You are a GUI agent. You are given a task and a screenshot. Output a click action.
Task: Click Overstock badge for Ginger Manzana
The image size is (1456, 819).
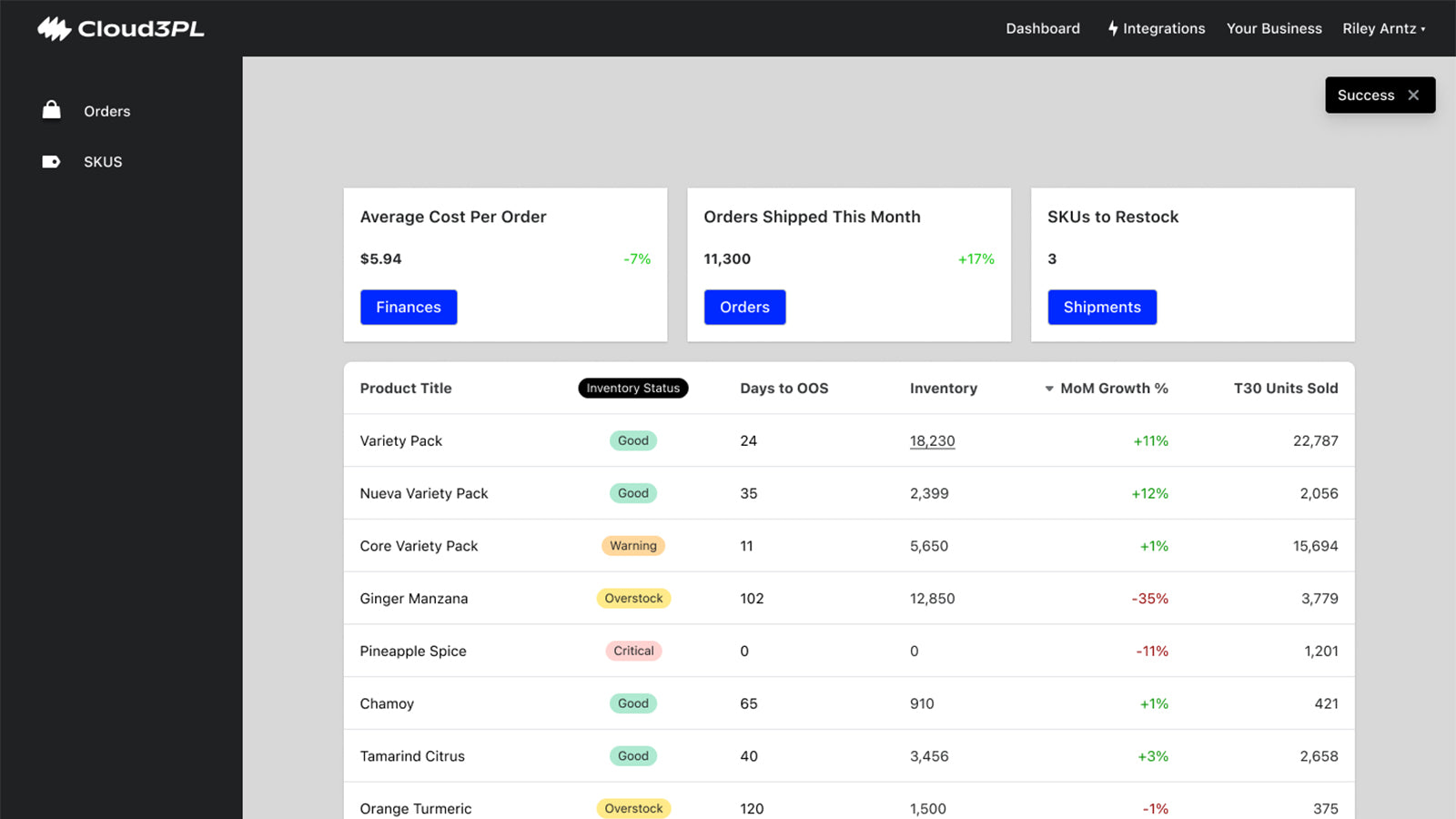click(x=633, y=599)
